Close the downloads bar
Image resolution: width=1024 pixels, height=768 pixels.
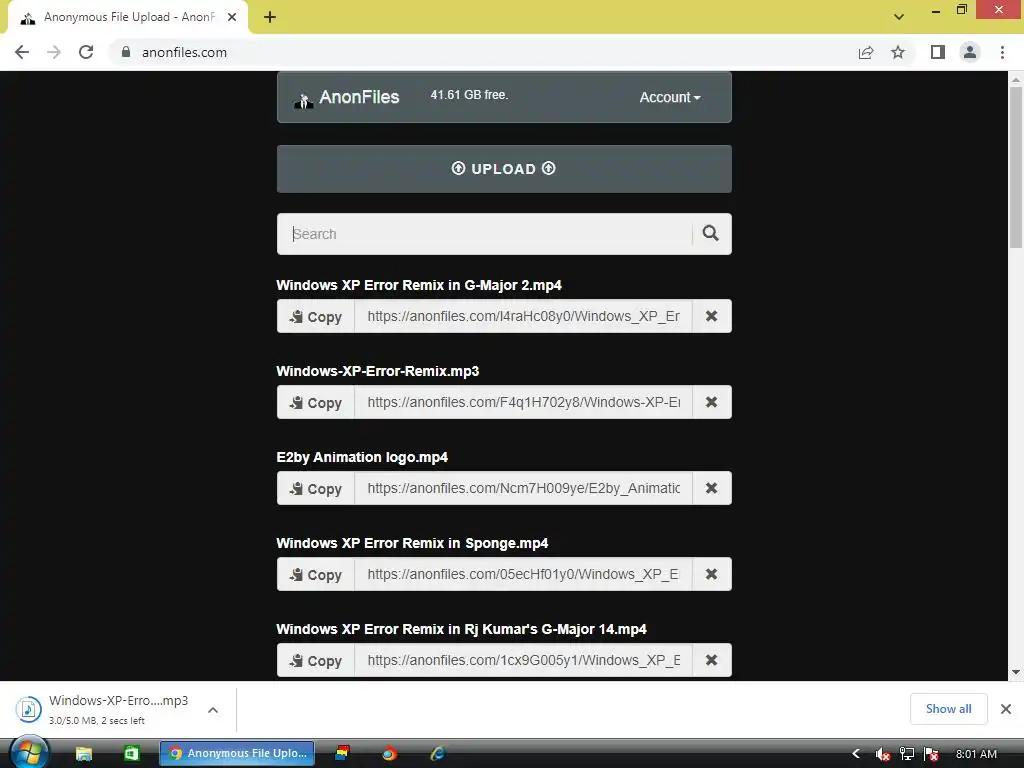click(x=1006, y=709)
